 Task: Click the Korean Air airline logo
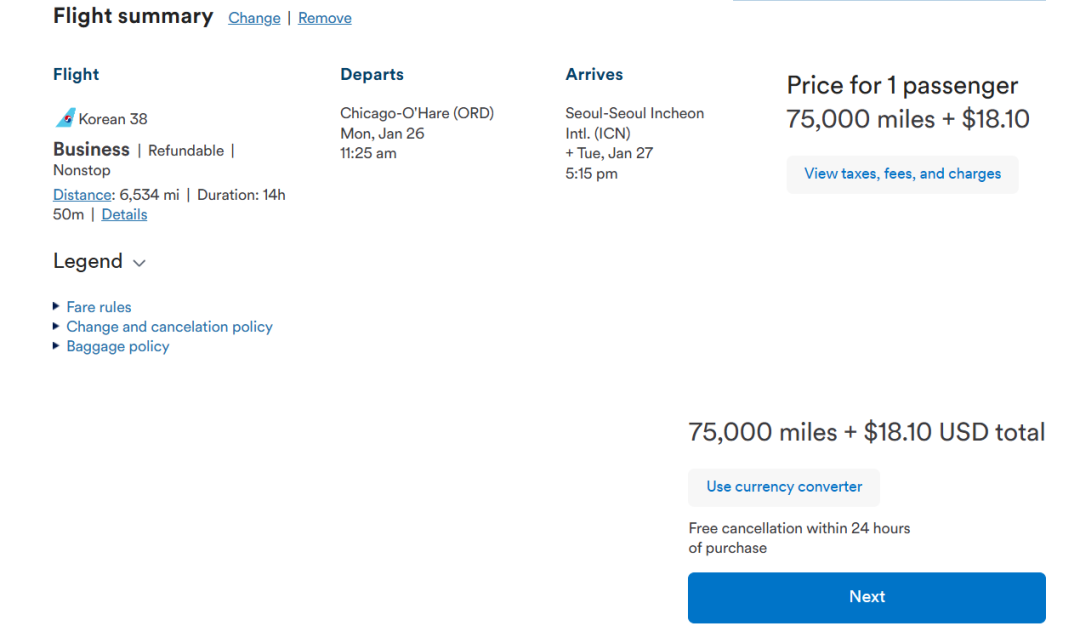click(64, 119)
